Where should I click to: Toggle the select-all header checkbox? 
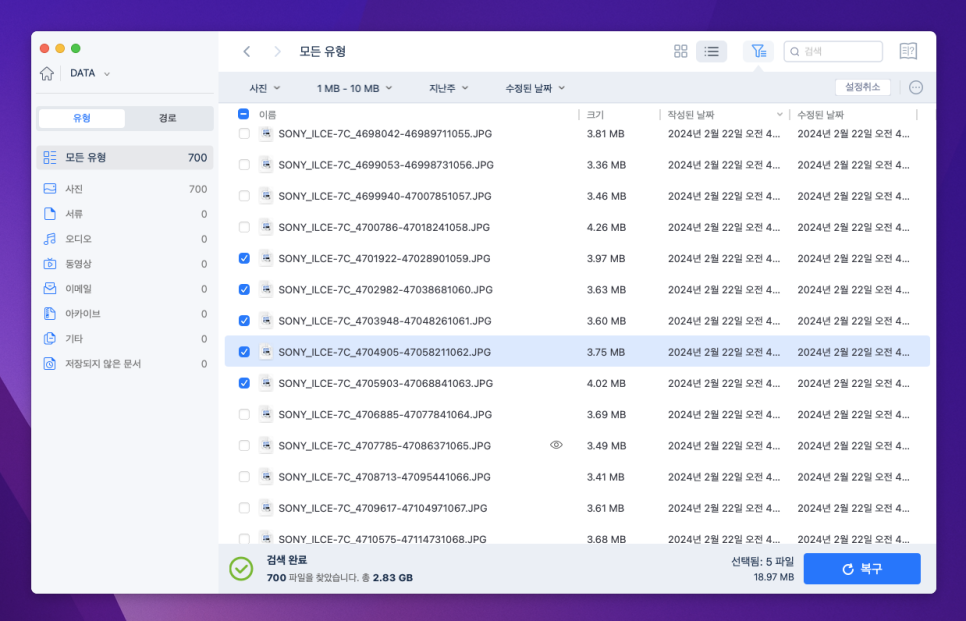243,114
